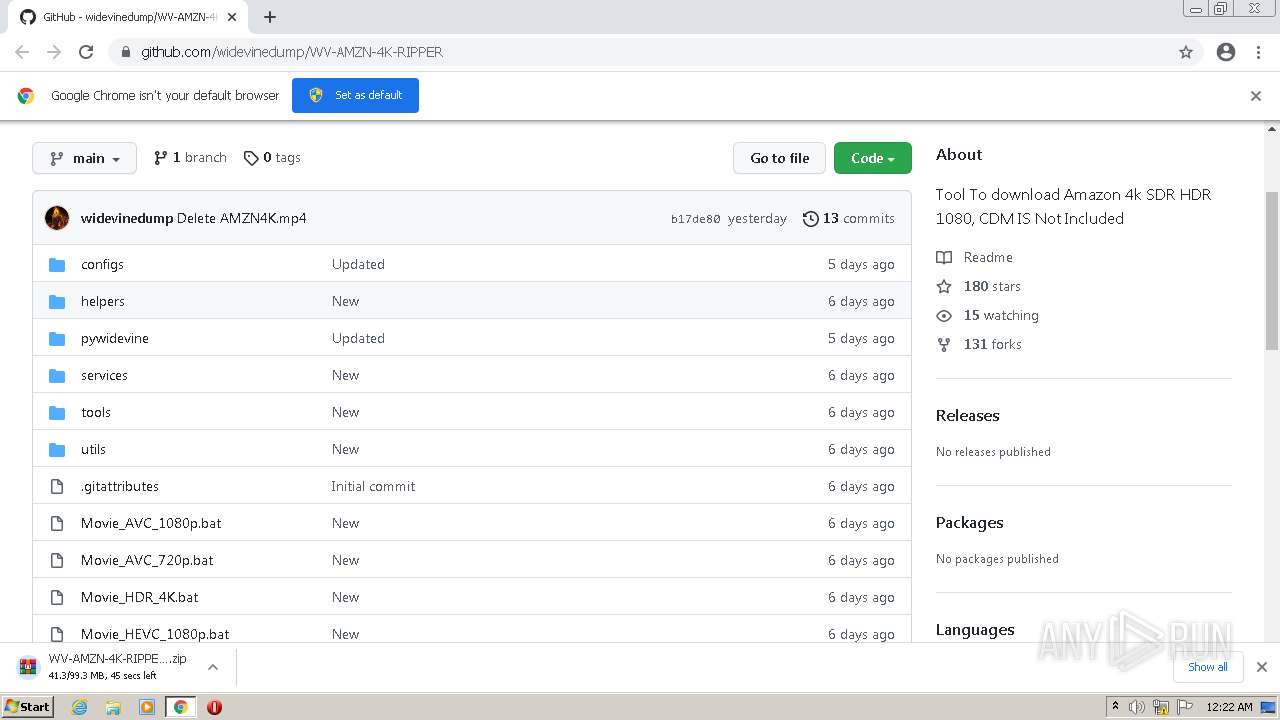Open the widevinedump author link

pos(127,218)
